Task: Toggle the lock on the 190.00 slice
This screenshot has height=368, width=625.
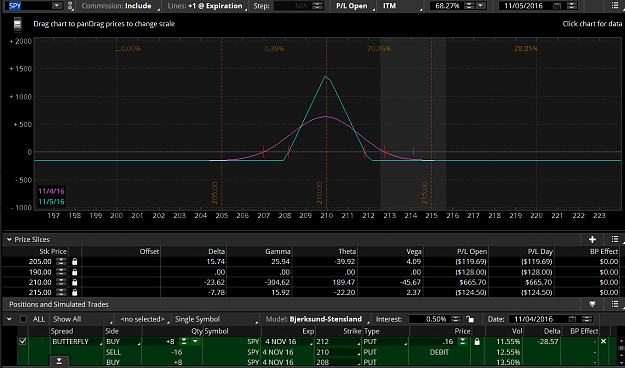Action: (x=75, y=272)
